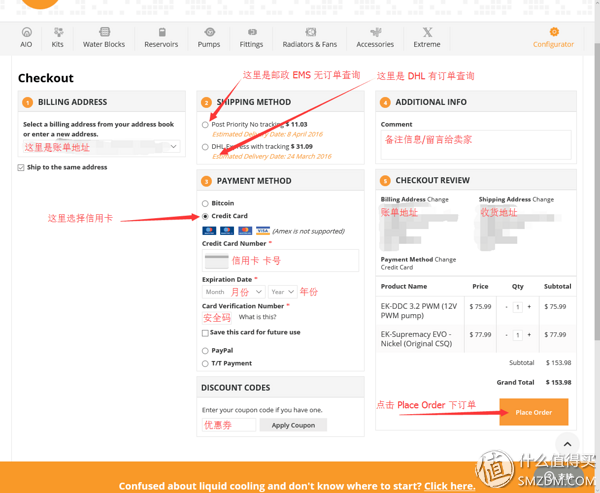The image size is (600, 493).
Task: Choose Credit Card payment method
Action: [205, 216]
